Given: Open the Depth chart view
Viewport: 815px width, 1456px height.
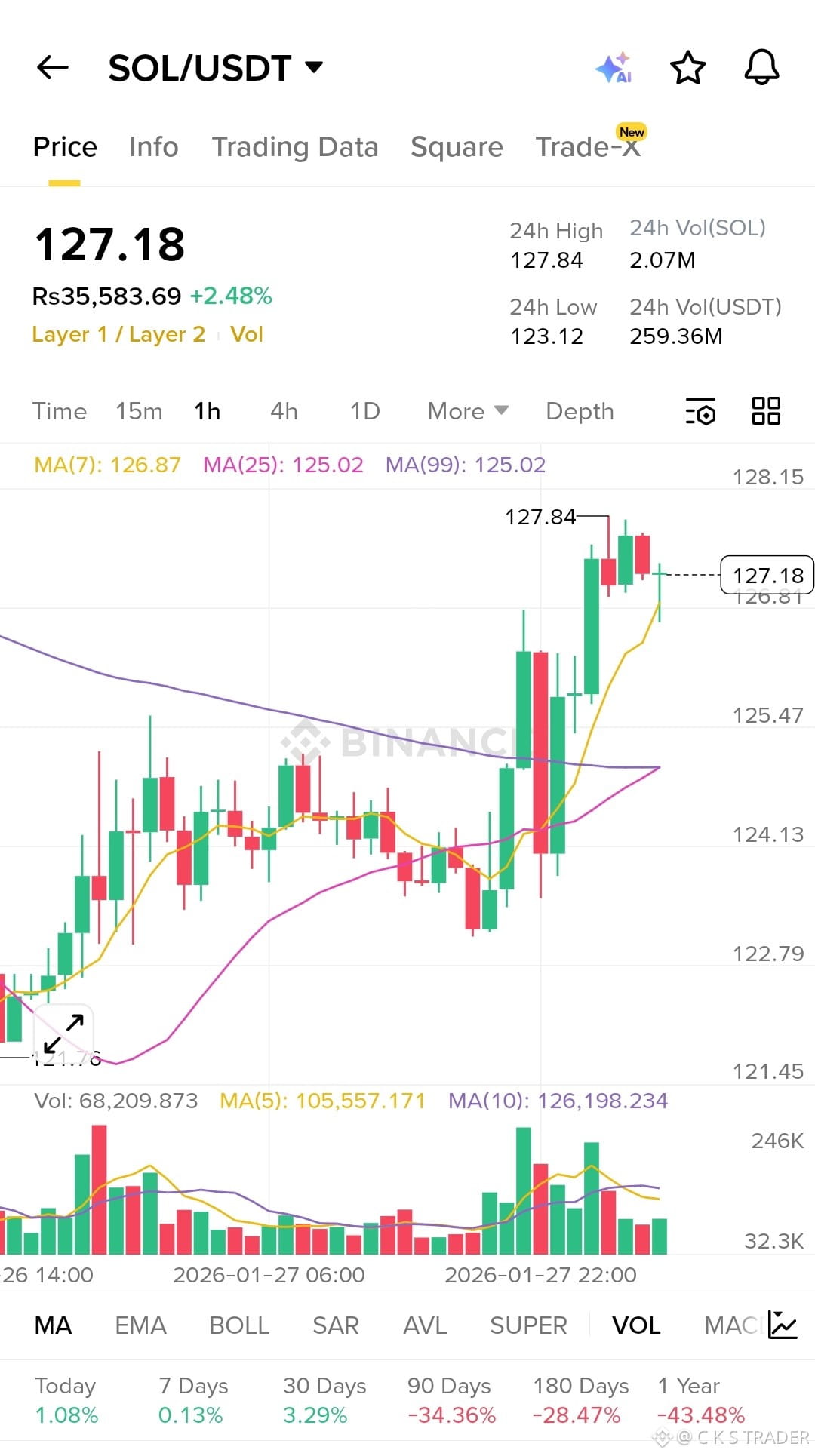Looking at the screenshot, I should coord(580,412).
